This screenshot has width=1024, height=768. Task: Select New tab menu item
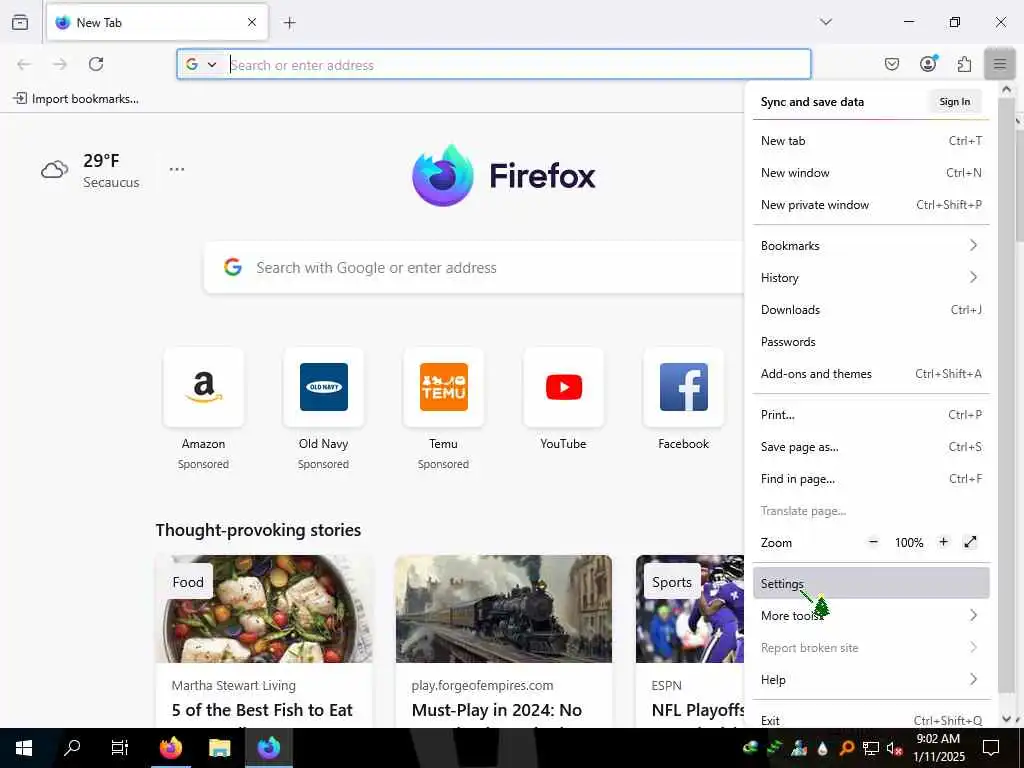[871, 140]
